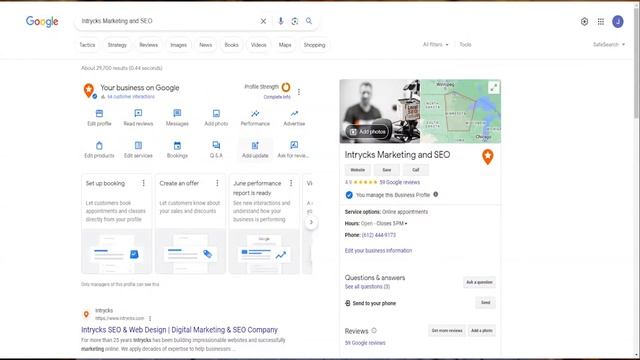Open customer interactions link
640x360 pixels.
click(131, 97)
